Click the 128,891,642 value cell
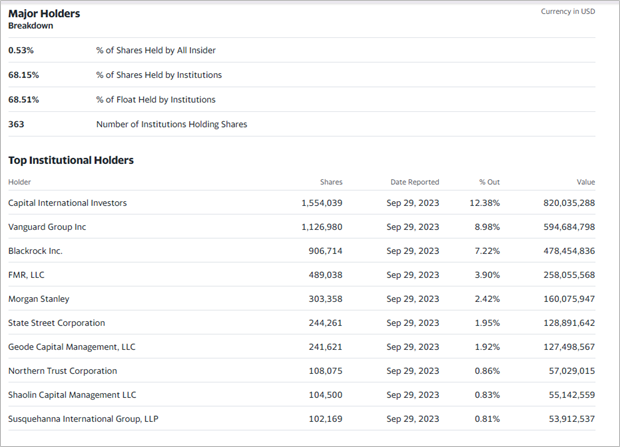Viewport: 620px width, 447px height. coord(569,323)
